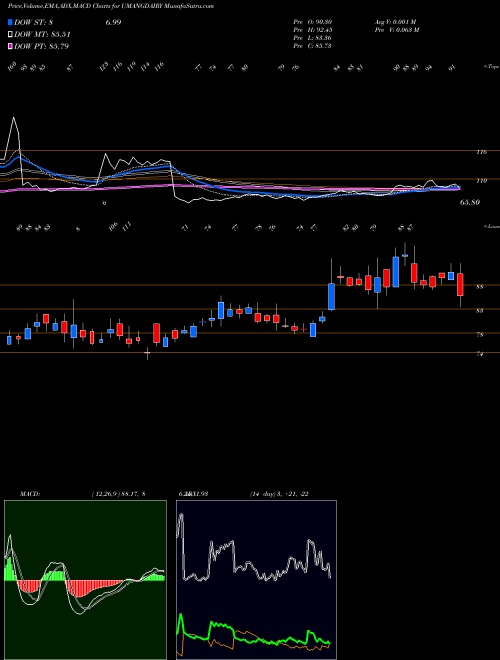Select the 'DOW PT: 85.79' label
This screenshot has width=500, height=660.
click(41, 46)
